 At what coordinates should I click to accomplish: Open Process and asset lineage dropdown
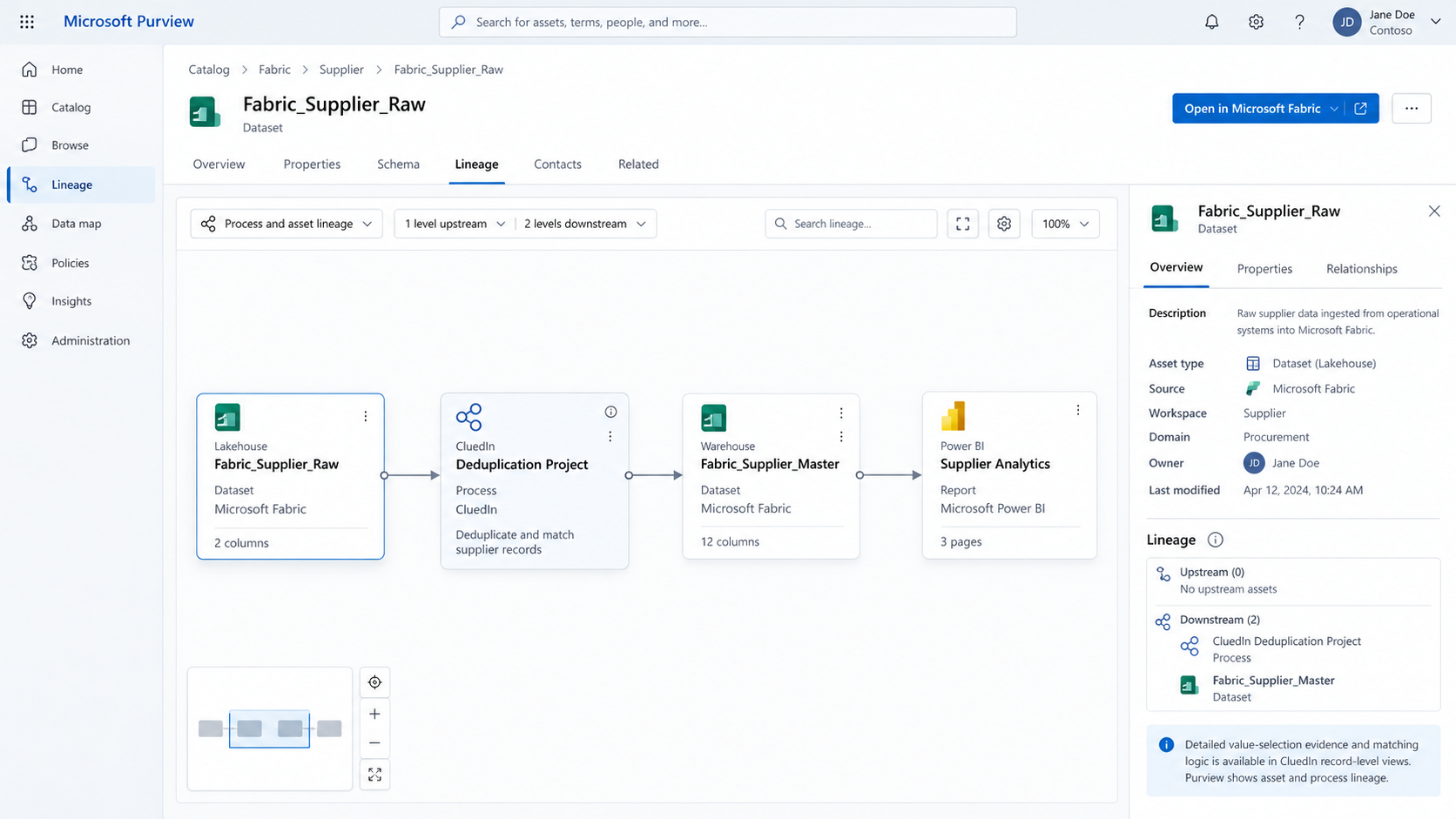(286, 224)
